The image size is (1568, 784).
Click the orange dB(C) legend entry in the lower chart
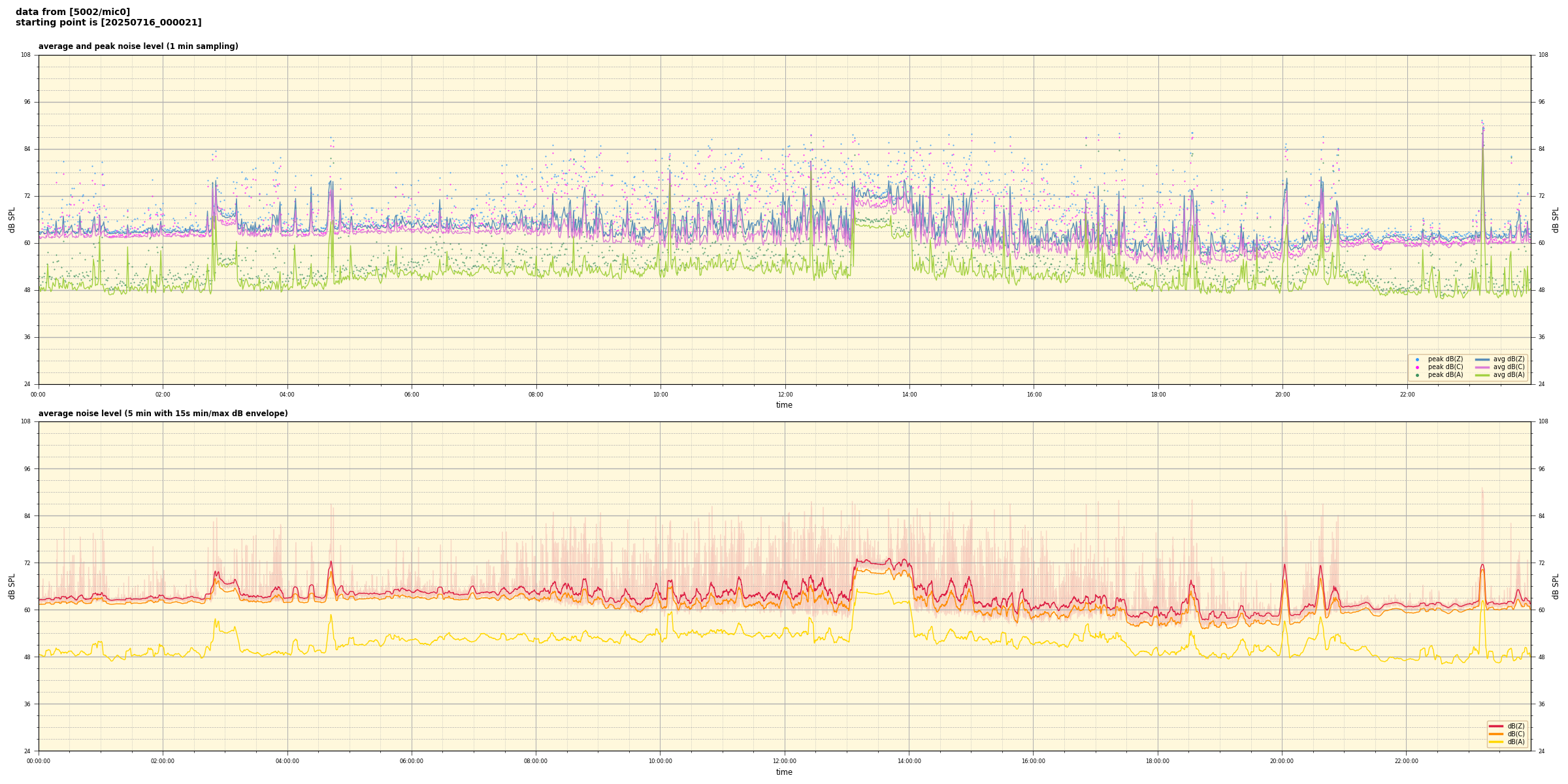click(x=1496, y=734)
